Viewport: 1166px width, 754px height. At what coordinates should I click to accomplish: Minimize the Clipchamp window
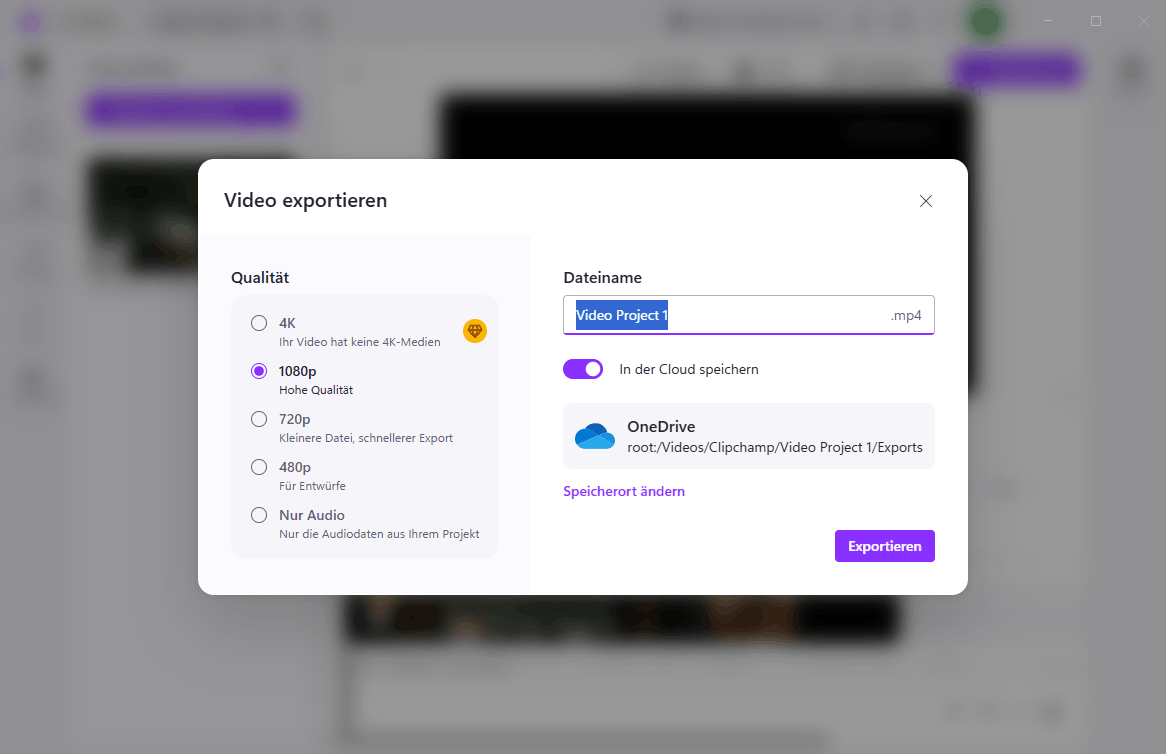click(x=1048, y=21)
